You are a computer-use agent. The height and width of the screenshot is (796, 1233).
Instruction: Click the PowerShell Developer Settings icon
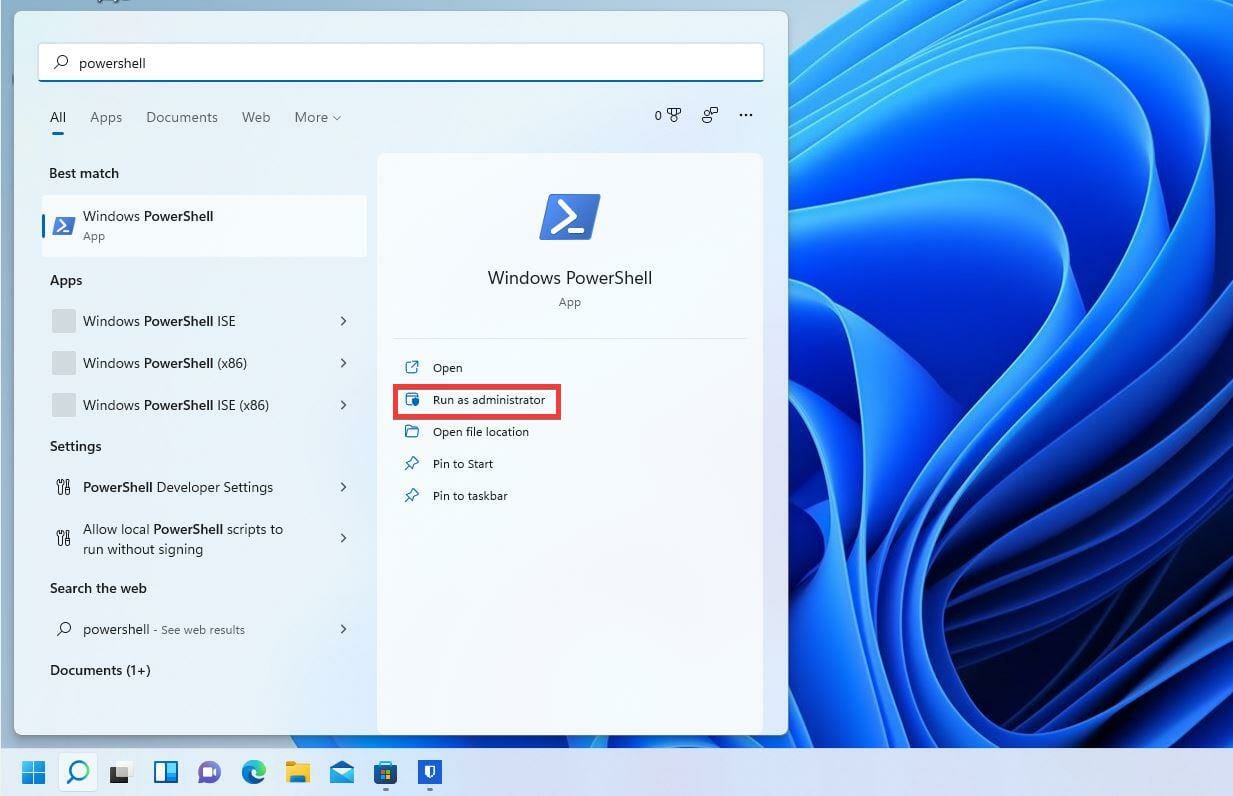(x=63, y=487)
